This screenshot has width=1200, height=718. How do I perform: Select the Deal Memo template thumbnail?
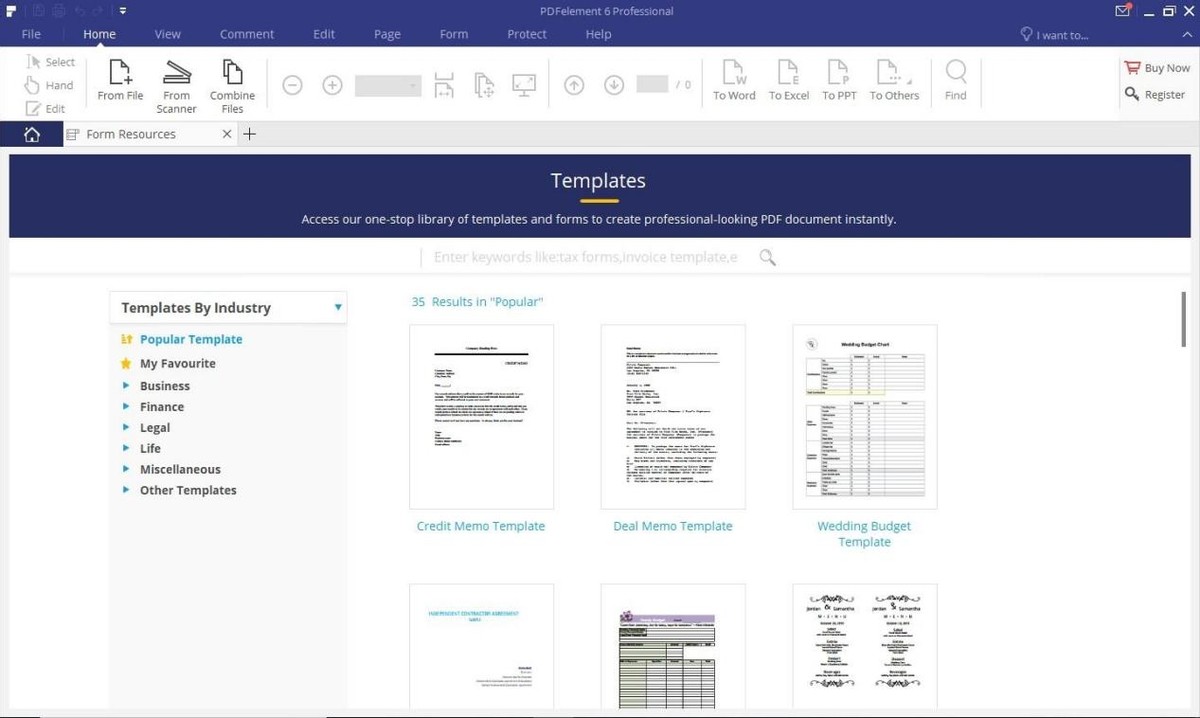point(673,417)
